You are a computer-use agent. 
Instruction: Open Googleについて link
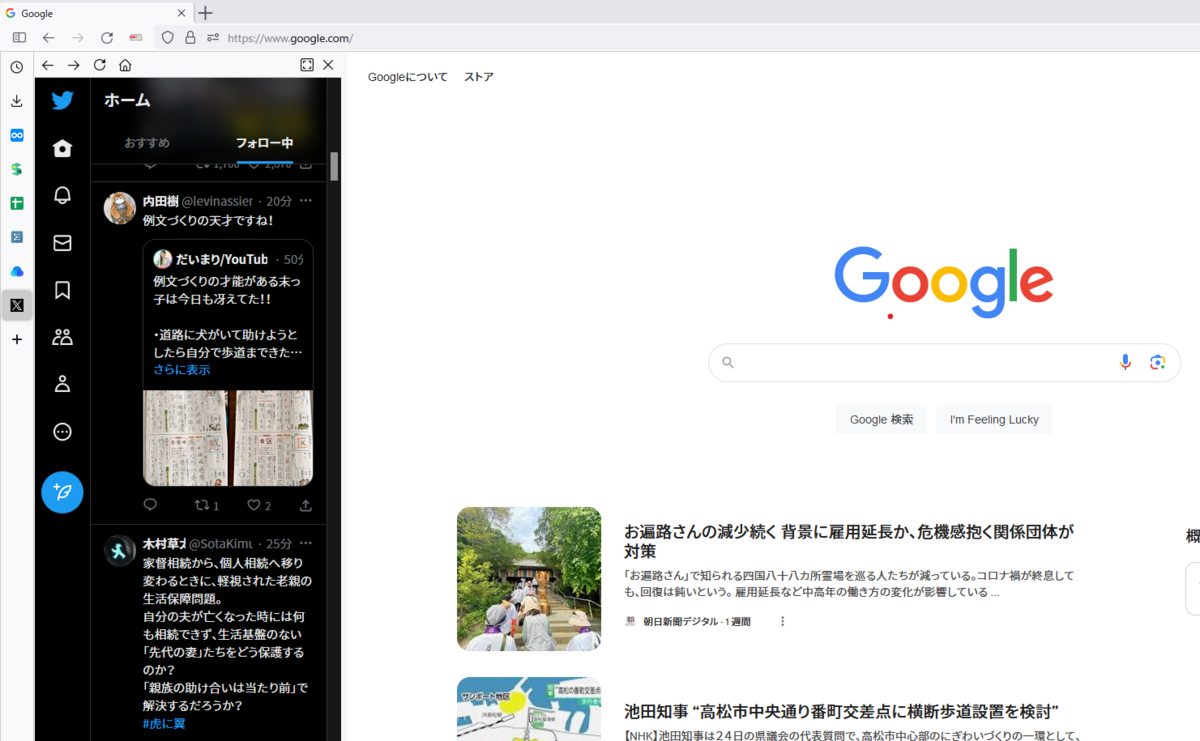pos(408,77)
